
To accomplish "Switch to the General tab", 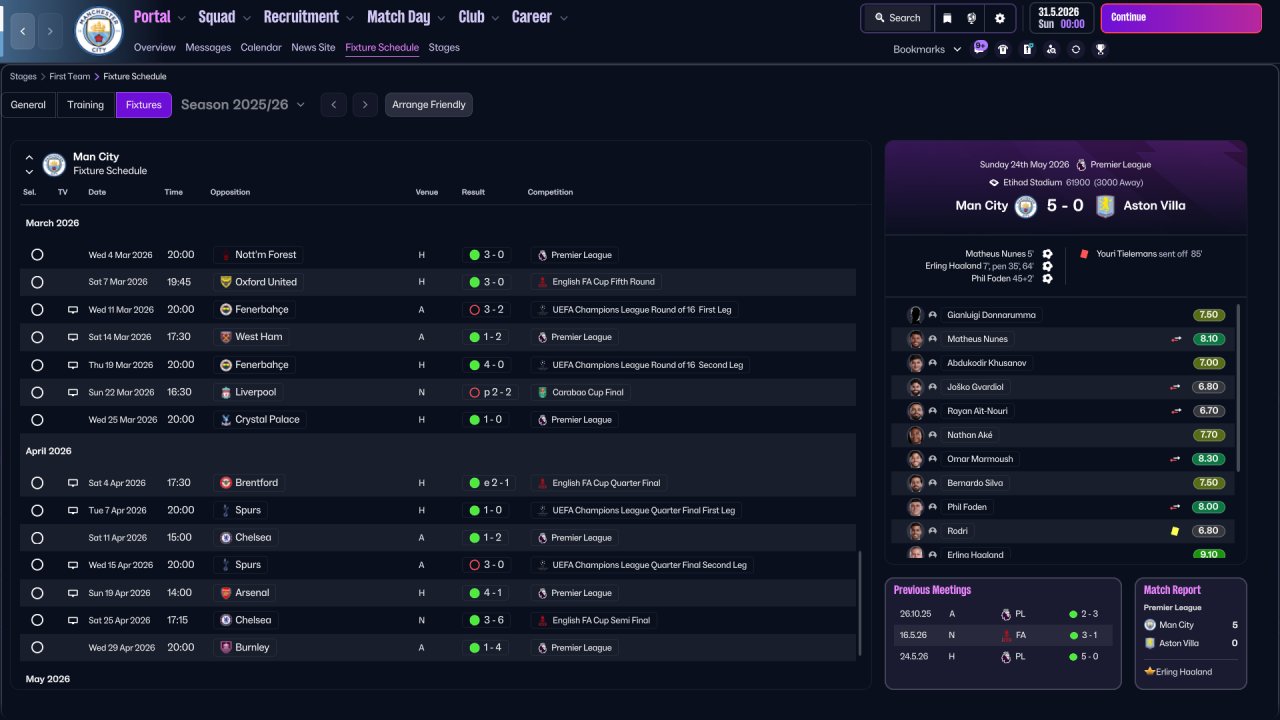I will pyautogui.click(x=28, y=105).
